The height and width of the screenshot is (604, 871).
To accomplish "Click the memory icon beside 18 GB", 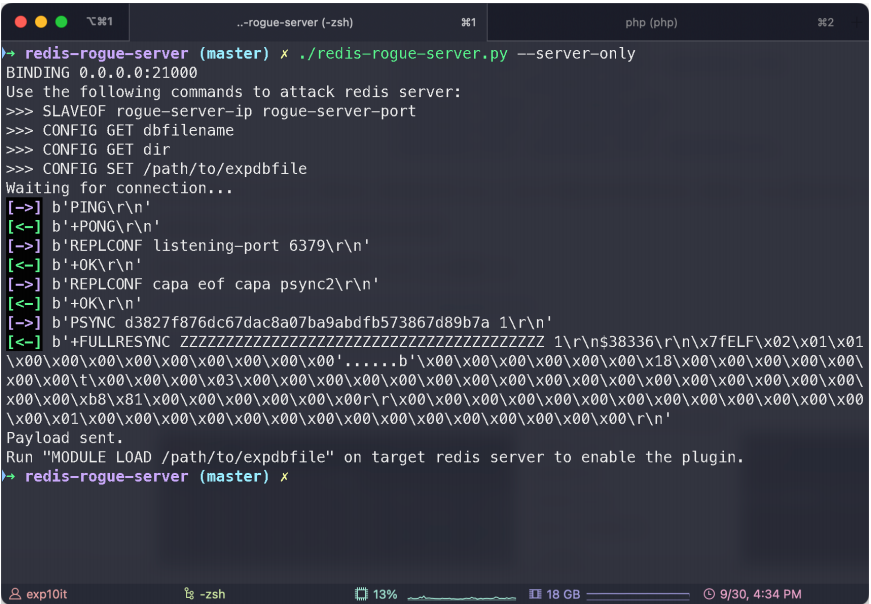I will click(535, 594).
